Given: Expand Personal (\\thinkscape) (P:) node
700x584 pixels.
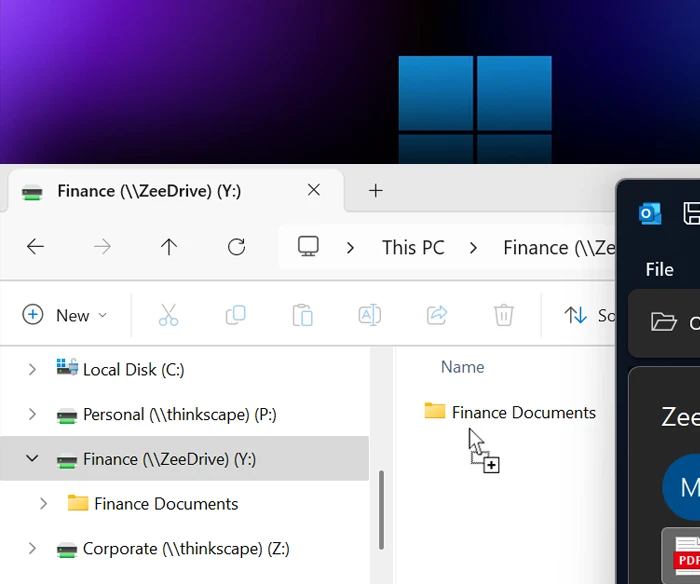Looking at the screenshot, I should [32, 414].
